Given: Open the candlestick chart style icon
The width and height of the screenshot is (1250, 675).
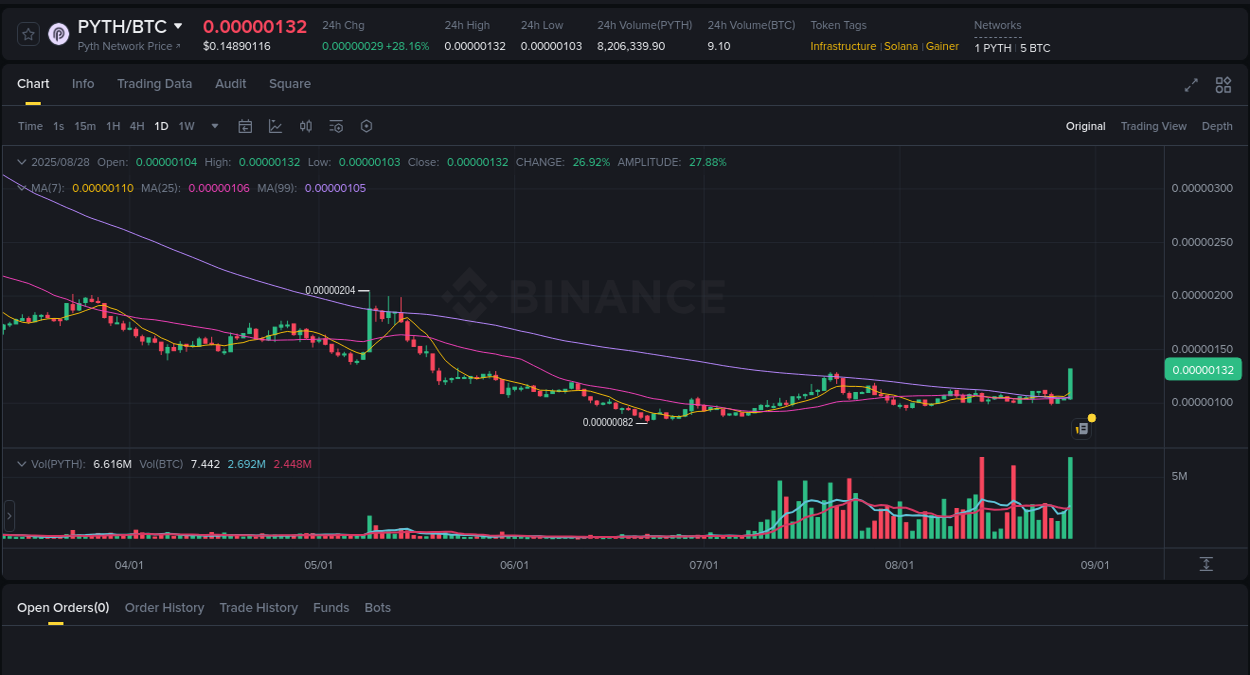Looking at the screenshot, I should [x=306, y=126].
